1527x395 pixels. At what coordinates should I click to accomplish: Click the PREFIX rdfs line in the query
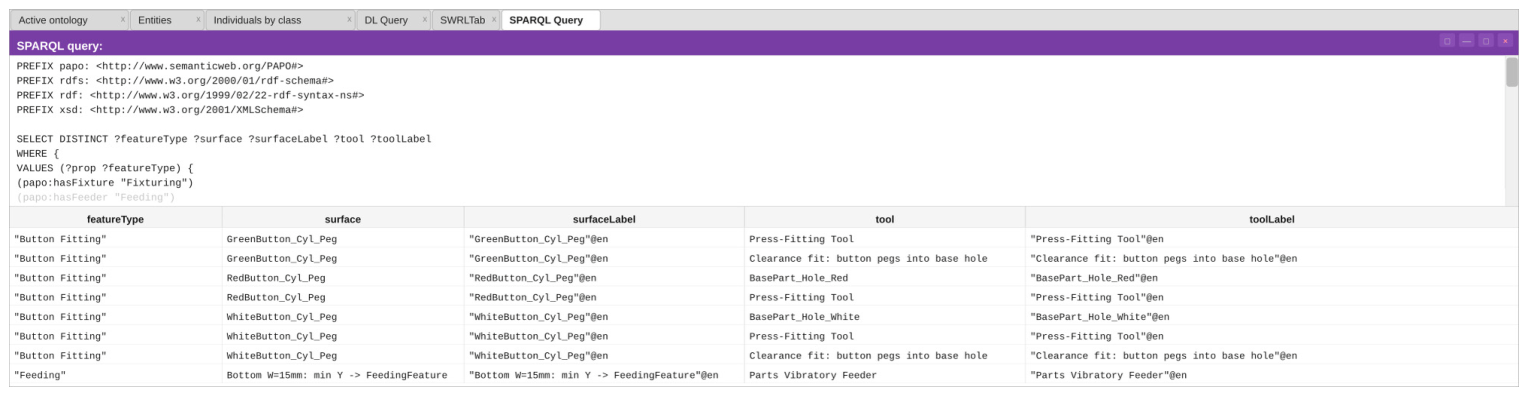[x=175, y=81]
